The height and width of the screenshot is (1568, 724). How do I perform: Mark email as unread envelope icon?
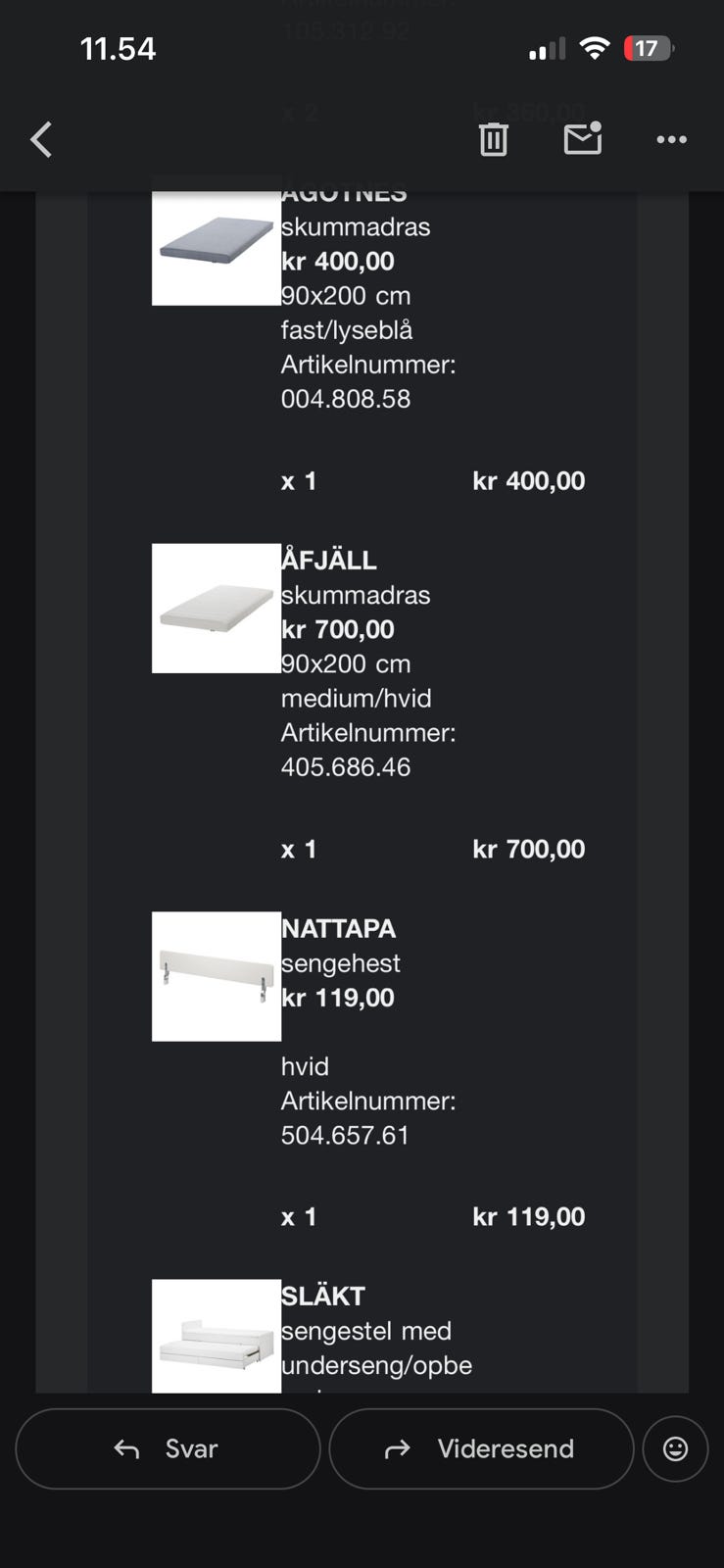[x=583, y=139]
